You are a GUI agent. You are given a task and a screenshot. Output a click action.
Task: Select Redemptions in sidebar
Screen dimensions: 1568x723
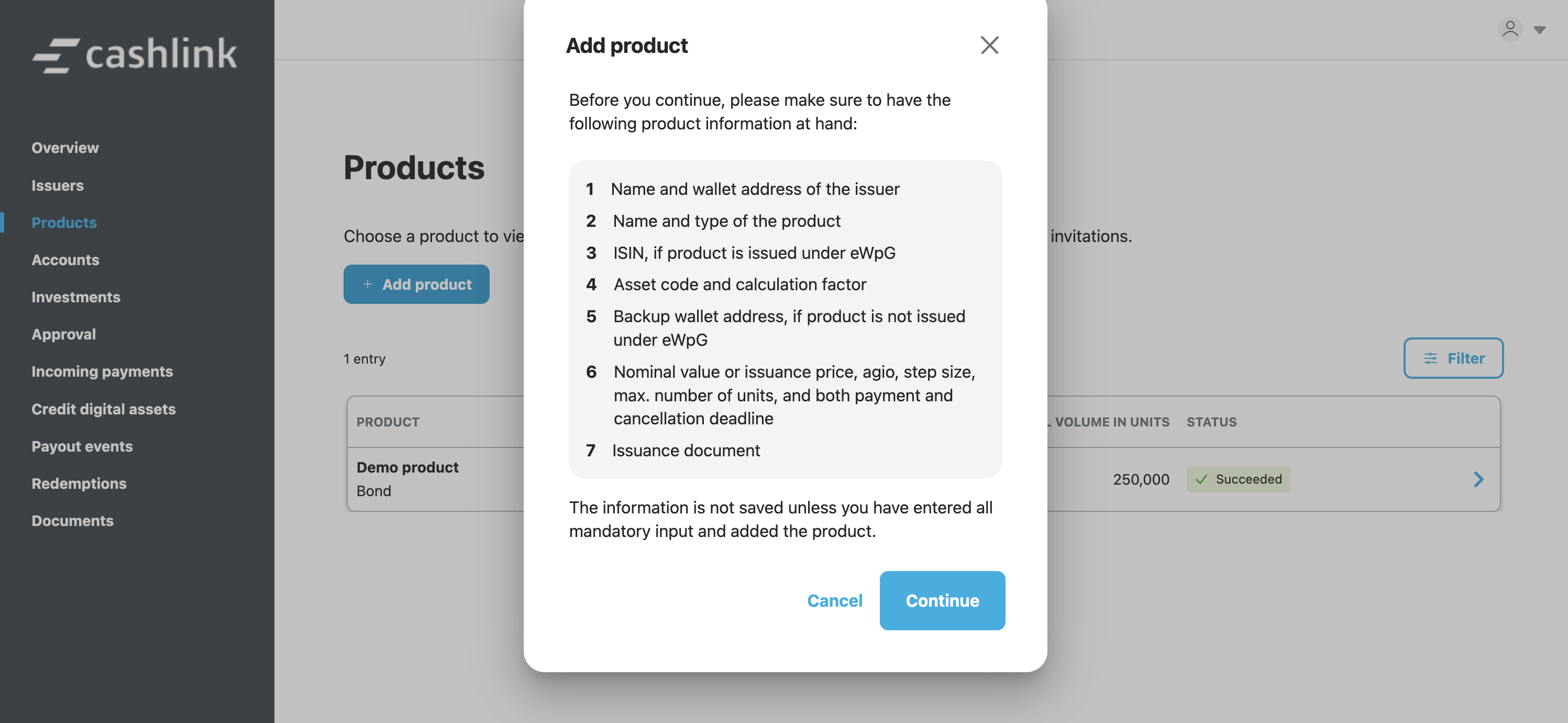point(79,484)
